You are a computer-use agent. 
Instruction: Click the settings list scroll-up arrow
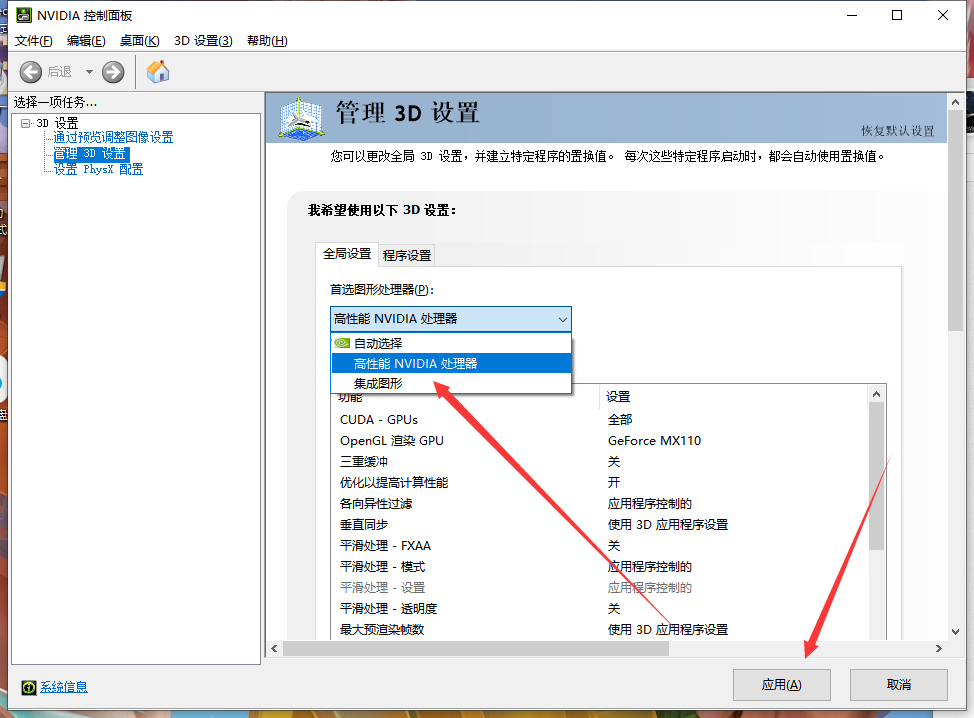(876, 394)
